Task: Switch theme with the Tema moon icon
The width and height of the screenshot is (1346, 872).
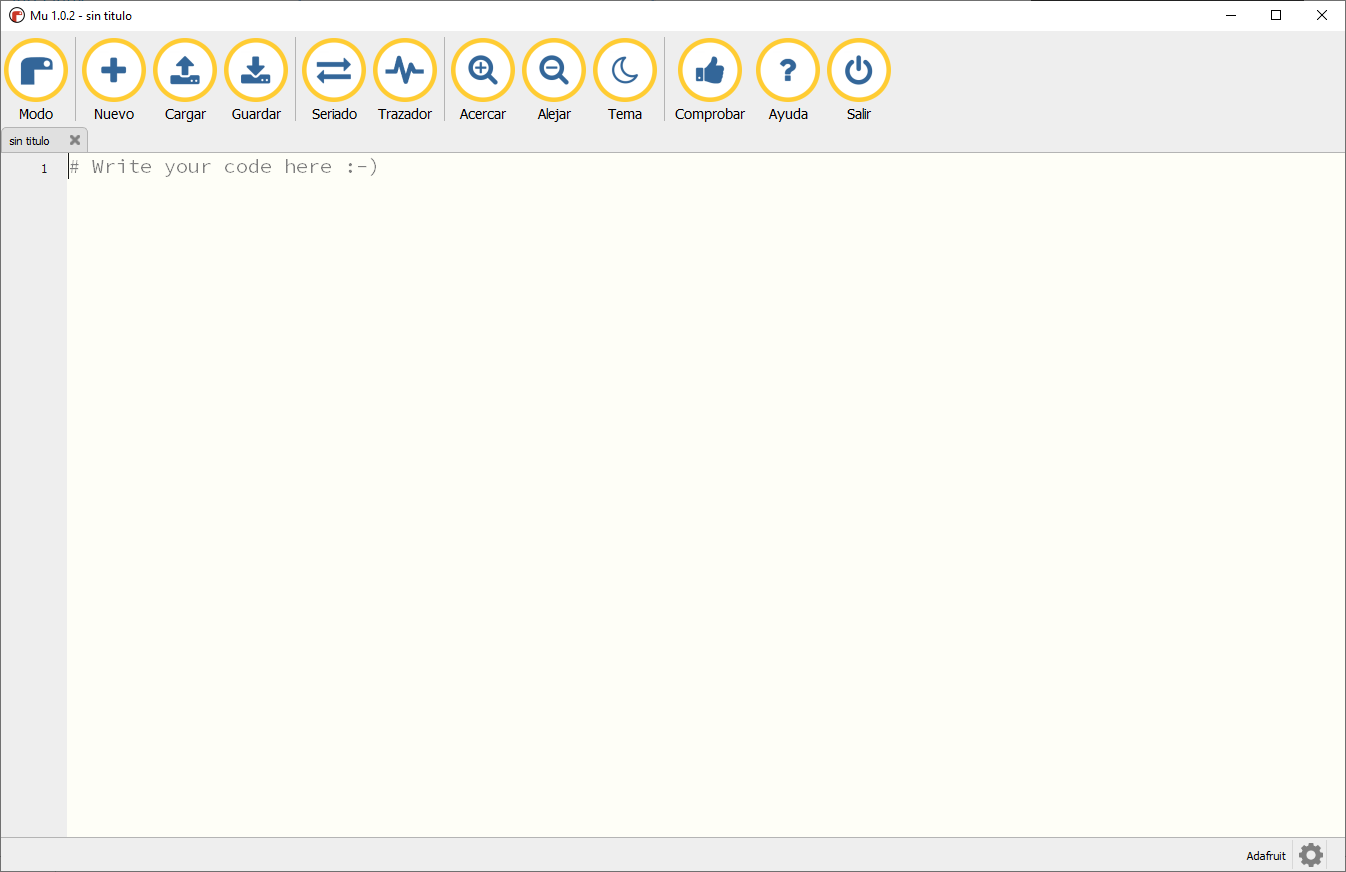Action: click(x=625, y=80)
